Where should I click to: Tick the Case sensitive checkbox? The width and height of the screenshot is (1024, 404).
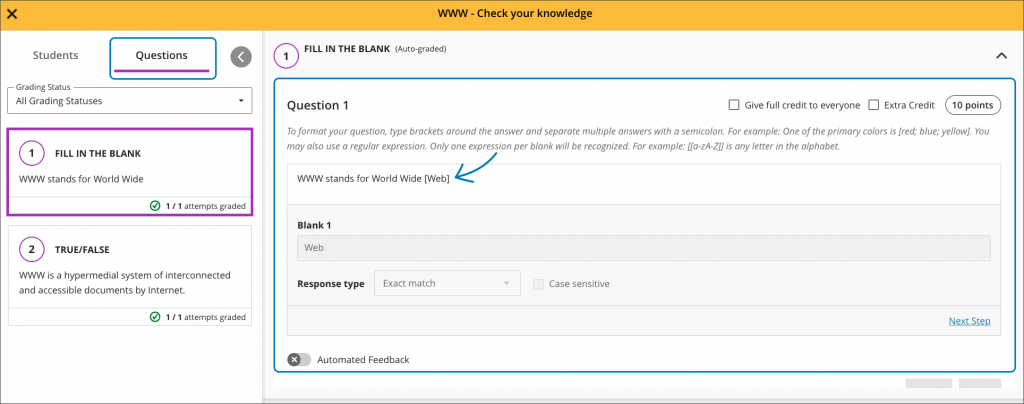tap(539, 284)
